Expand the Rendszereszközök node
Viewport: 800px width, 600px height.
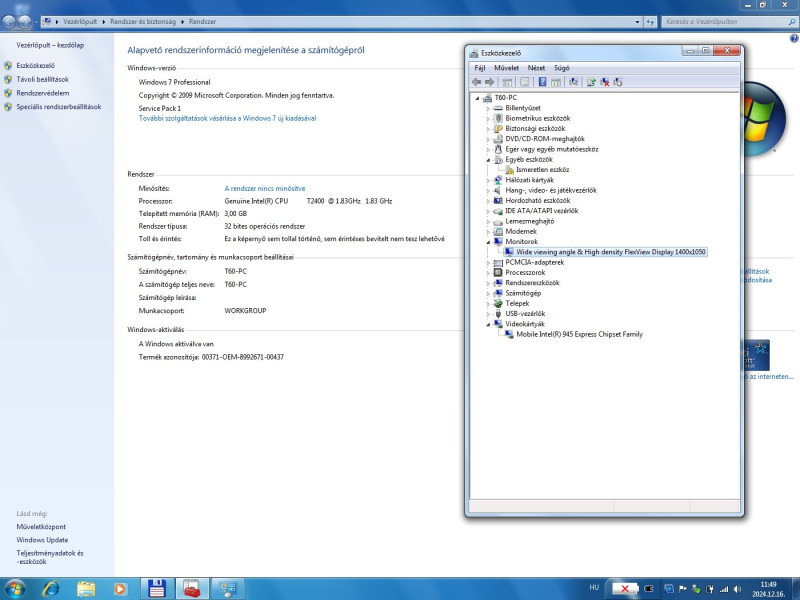(x=488, y=283)
